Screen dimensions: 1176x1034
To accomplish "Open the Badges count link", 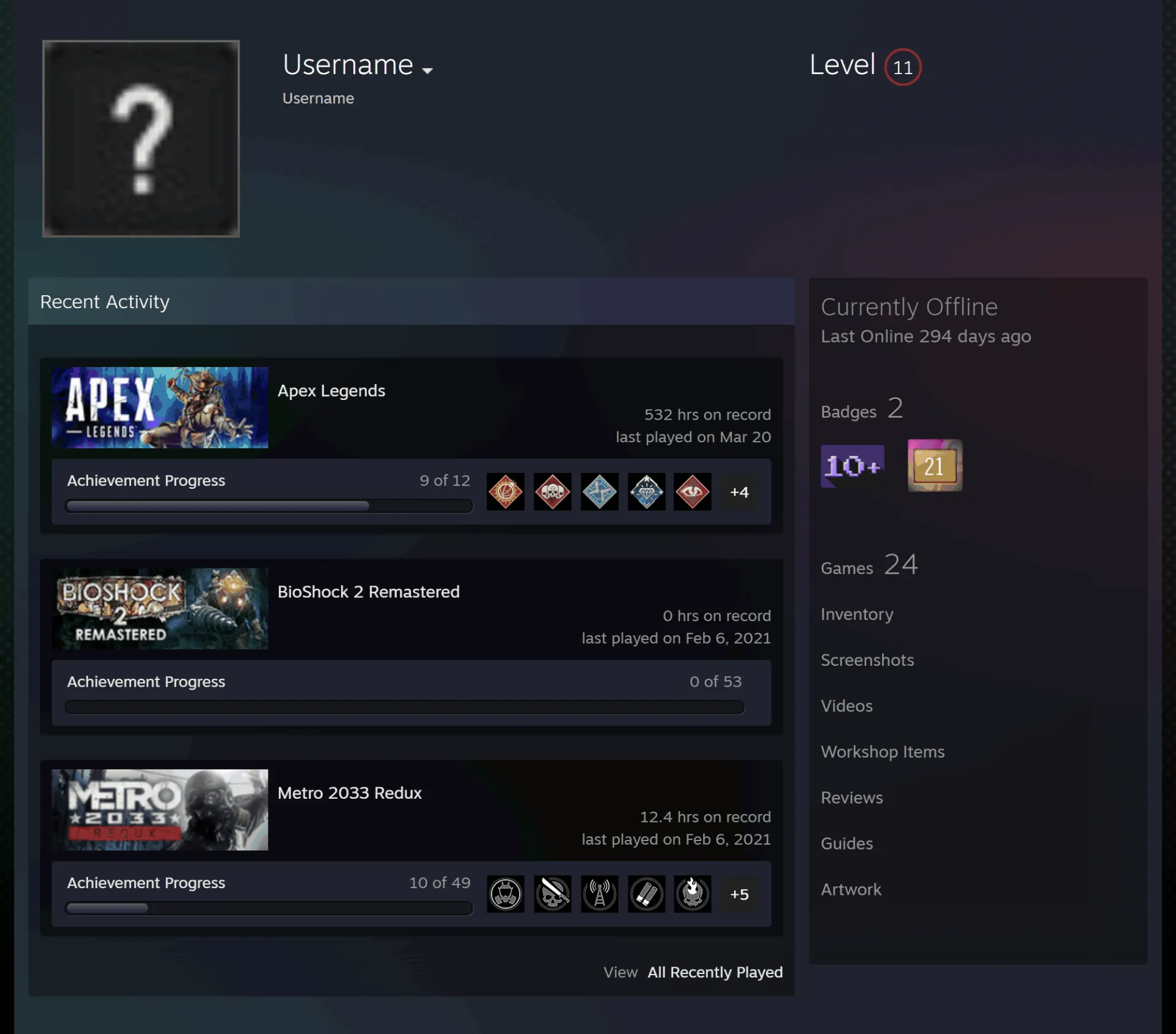I will tap(862, 409).
